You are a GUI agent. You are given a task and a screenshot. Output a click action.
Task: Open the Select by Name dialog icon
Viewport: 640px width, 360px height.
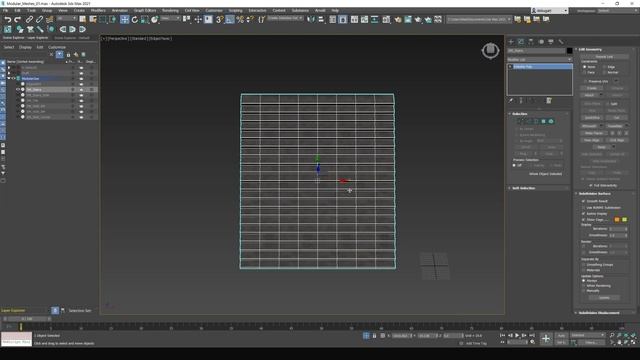(93, 19)
